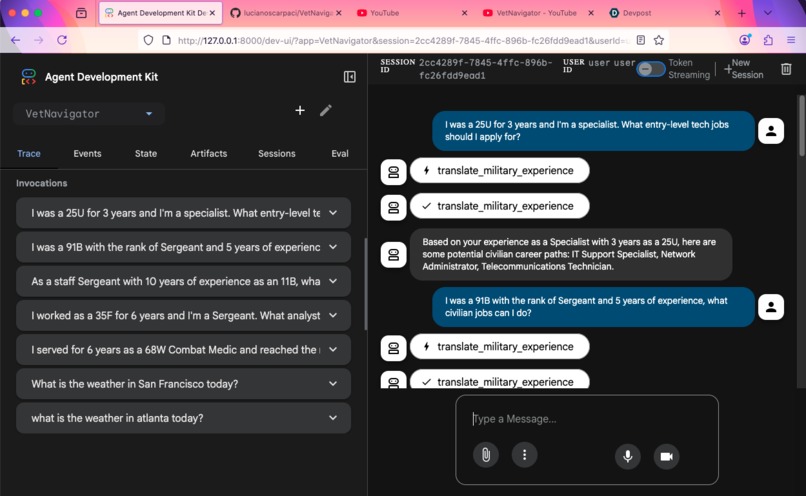806x496 pixels.
Task: Go back with browser back arrow
Action: (x=15, y=40)
